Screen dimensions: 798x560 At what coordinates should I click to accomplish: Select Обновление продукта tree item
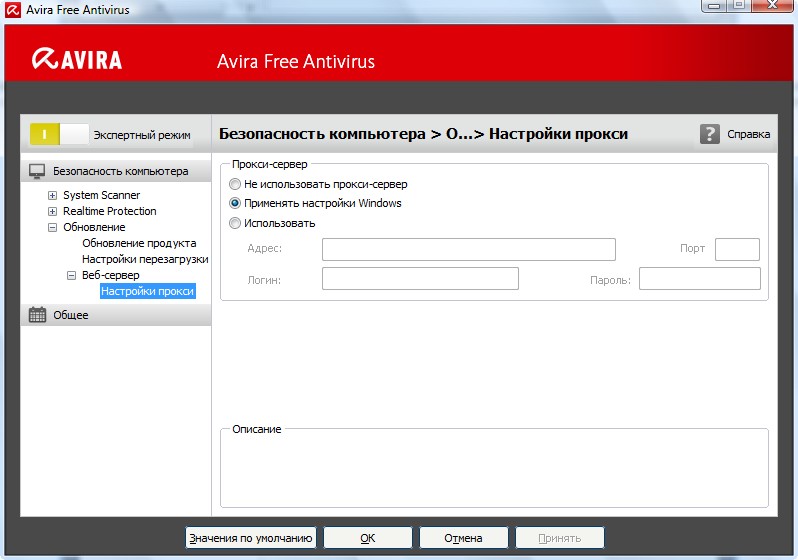pos(139,243)
